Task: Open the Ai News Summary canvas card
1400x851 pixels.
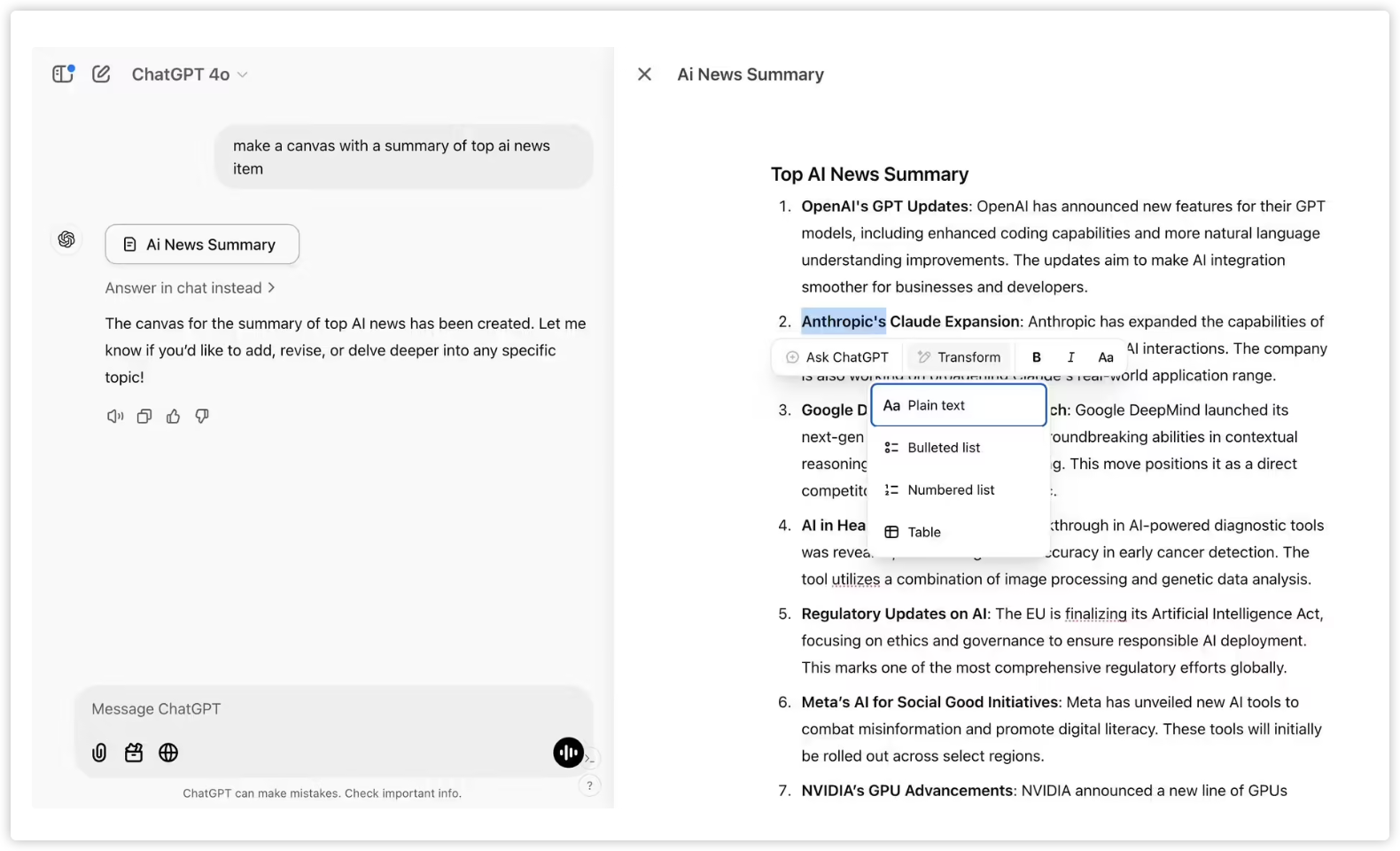Action: click(x=202, y=244)
